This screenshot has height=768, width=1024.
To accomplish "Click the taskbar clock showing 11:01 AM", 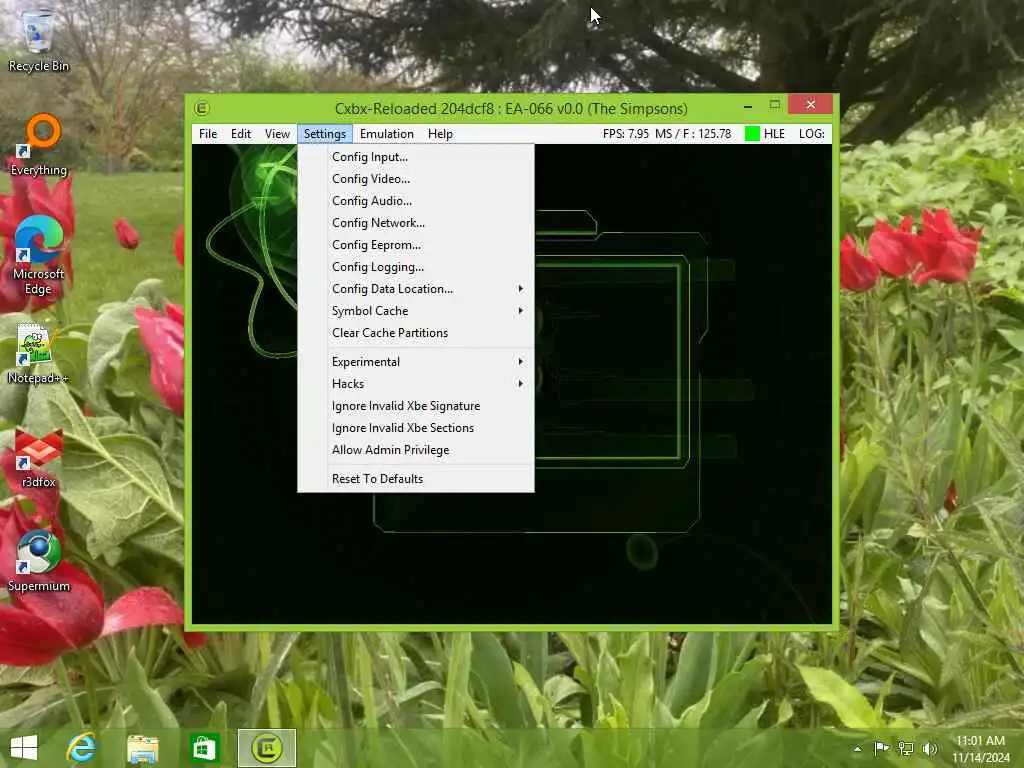I will (981, 748).
